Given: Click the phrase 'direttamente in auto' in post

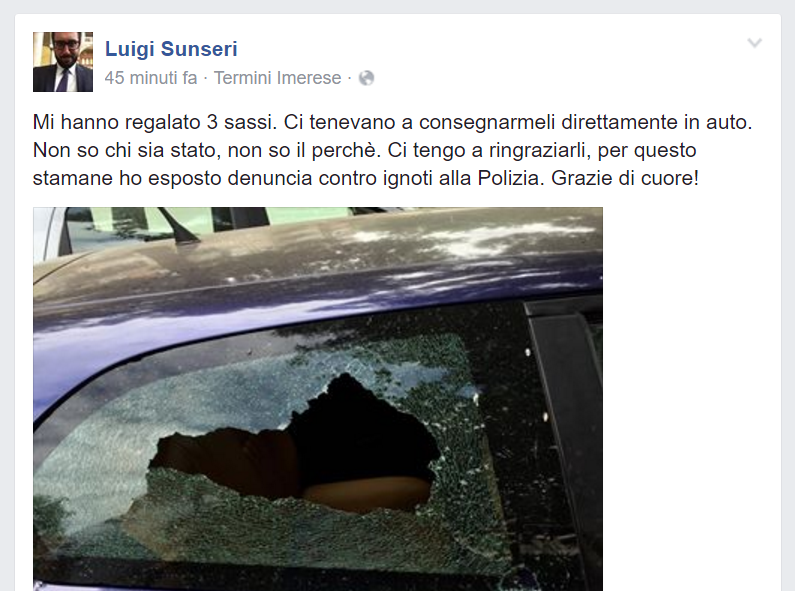Looking at the screenshot, I should click(x=657, y=122).
